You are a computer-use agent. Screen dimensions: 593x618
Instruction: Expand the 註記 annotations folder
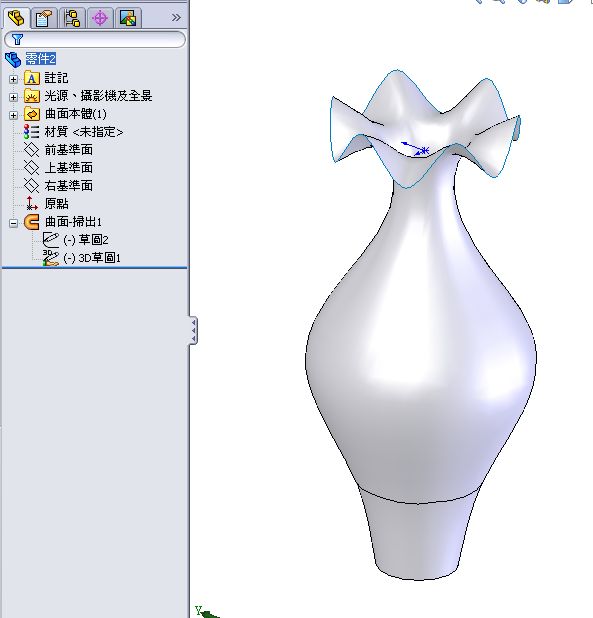point(13,79)
